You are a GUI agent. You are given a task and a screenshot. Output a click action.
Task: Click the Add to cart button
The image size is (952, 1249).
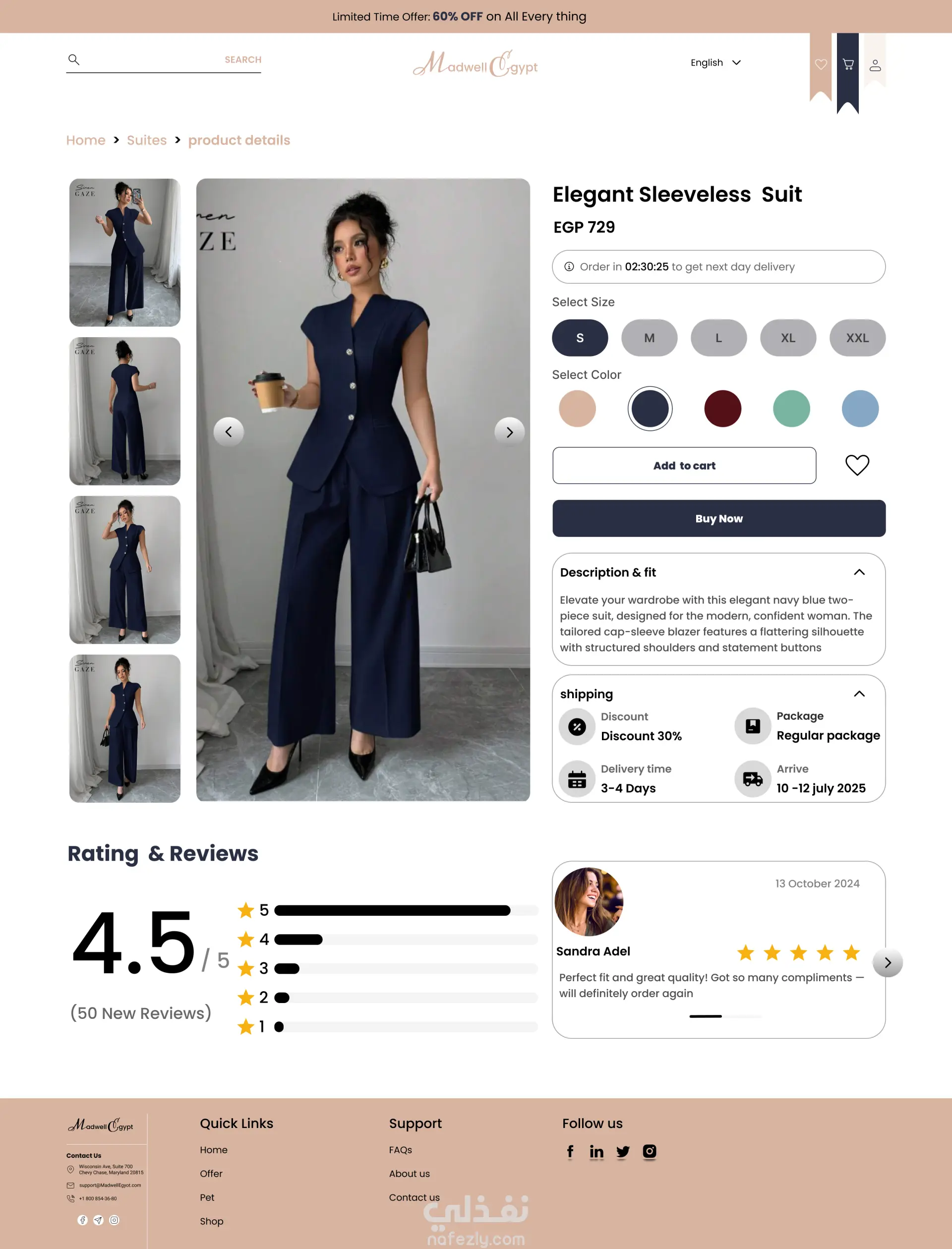[684, 465]
